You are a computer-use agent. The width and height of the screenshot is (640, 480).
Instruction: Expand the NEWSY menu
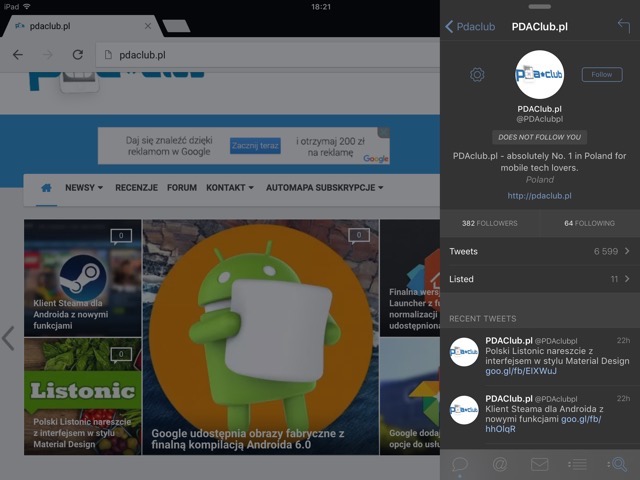[84, 188]
